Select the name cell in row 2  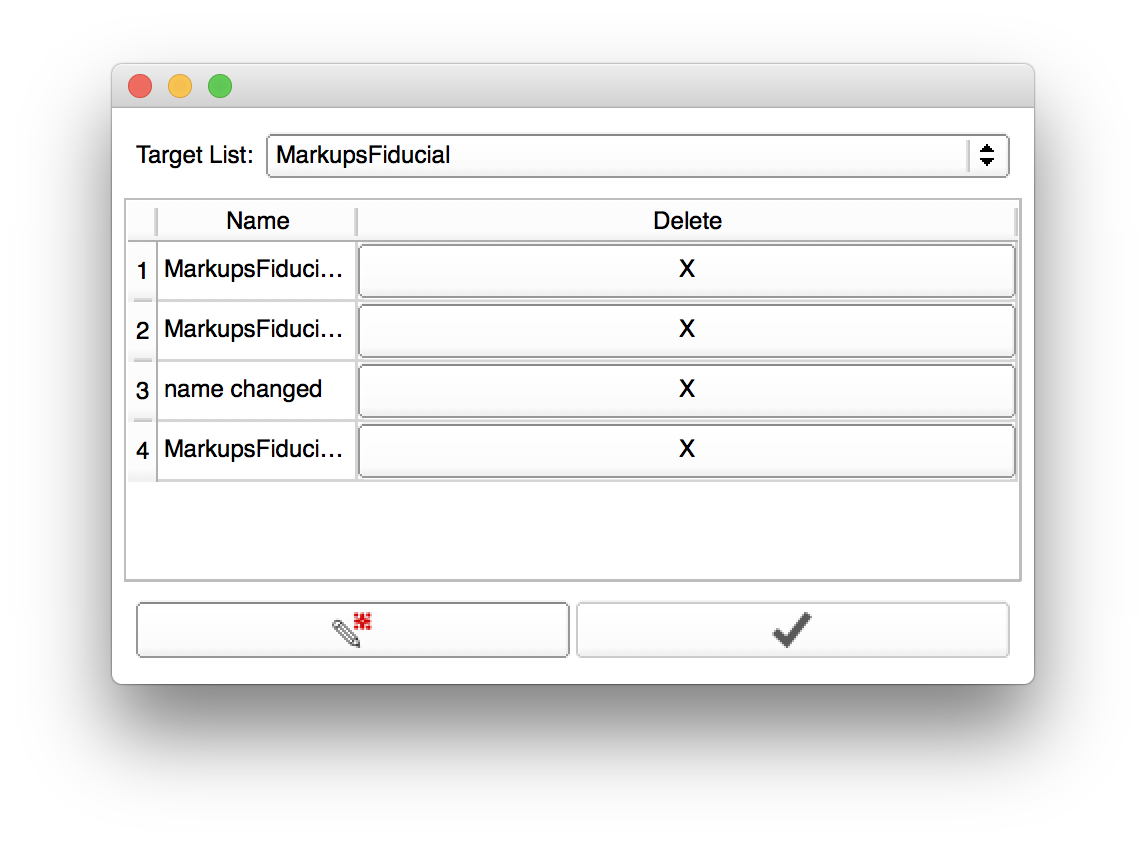(x=257, y=330)
